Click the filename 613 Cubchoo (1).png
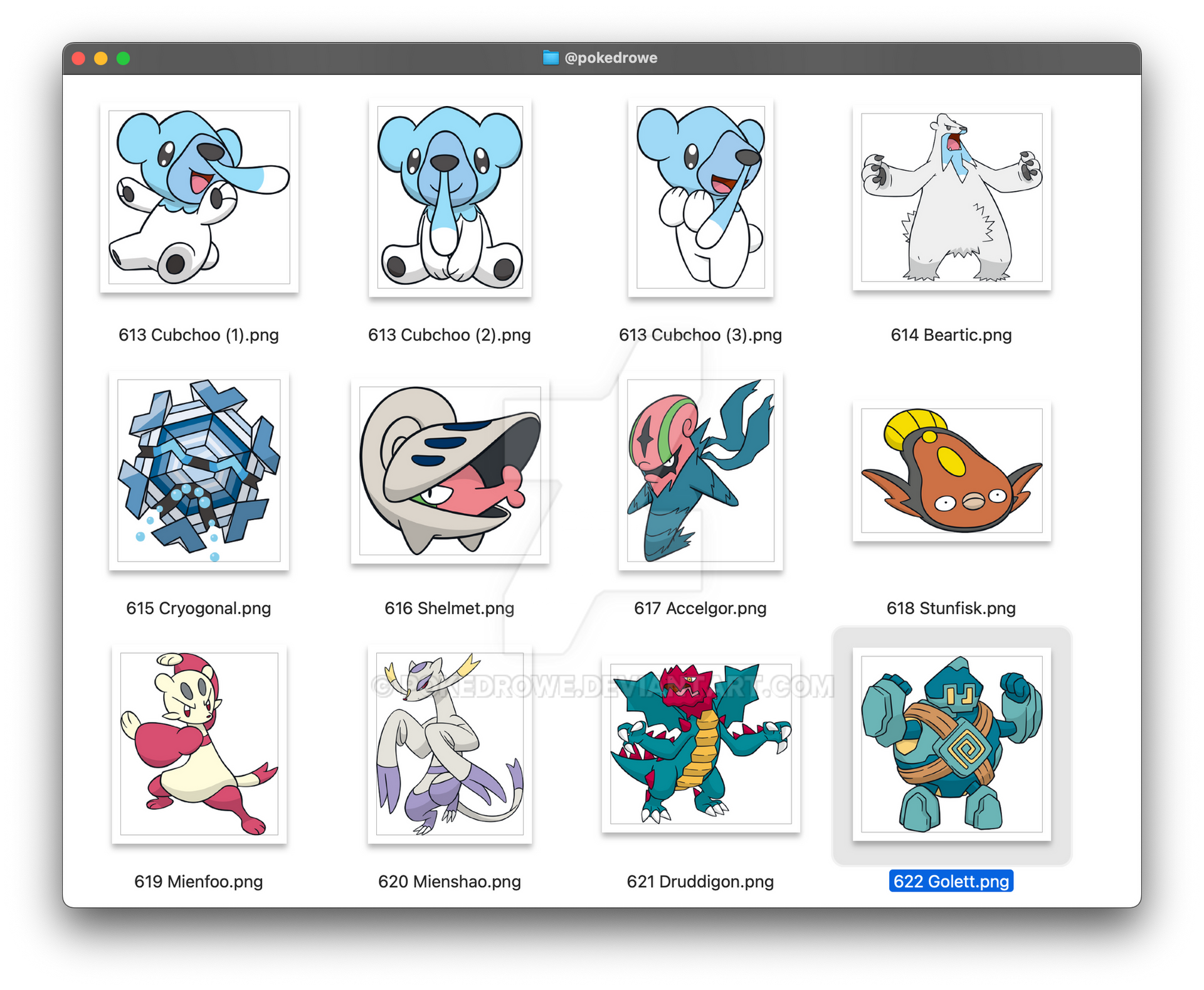Screen dimensions: 1204x990 point(199,335)
